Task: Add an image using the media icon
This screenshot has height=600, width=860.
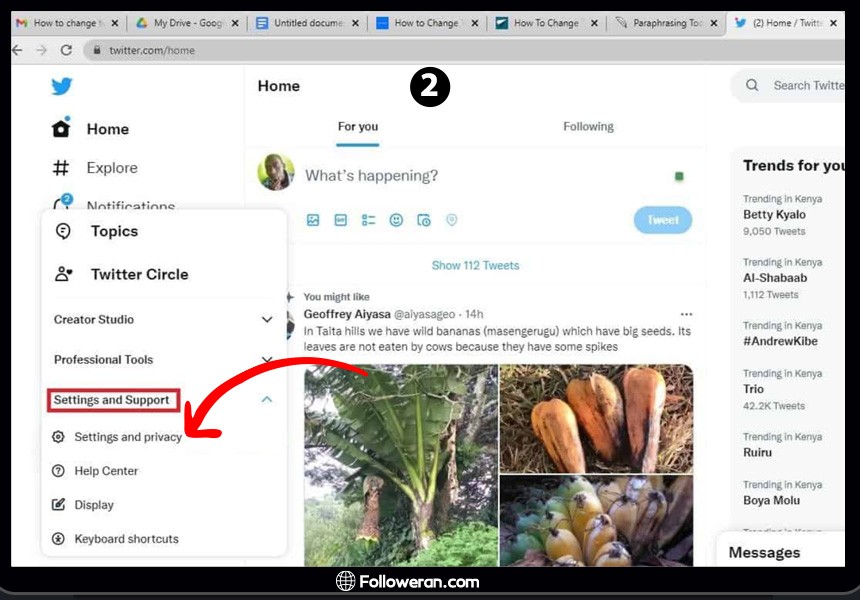Action: 313,220
